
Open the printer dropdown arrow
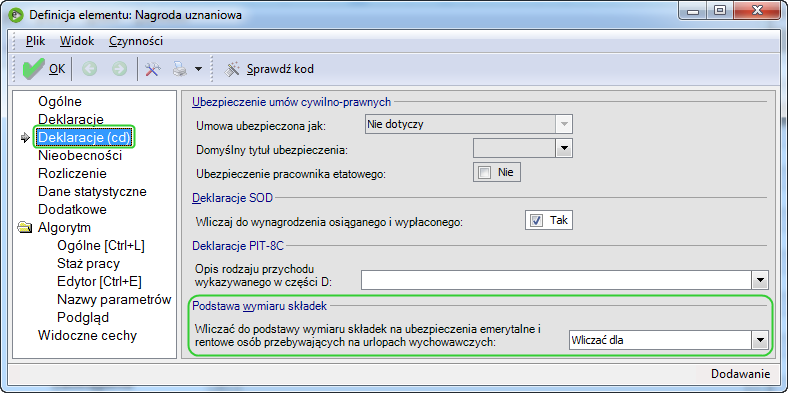(x=198, y=69)
